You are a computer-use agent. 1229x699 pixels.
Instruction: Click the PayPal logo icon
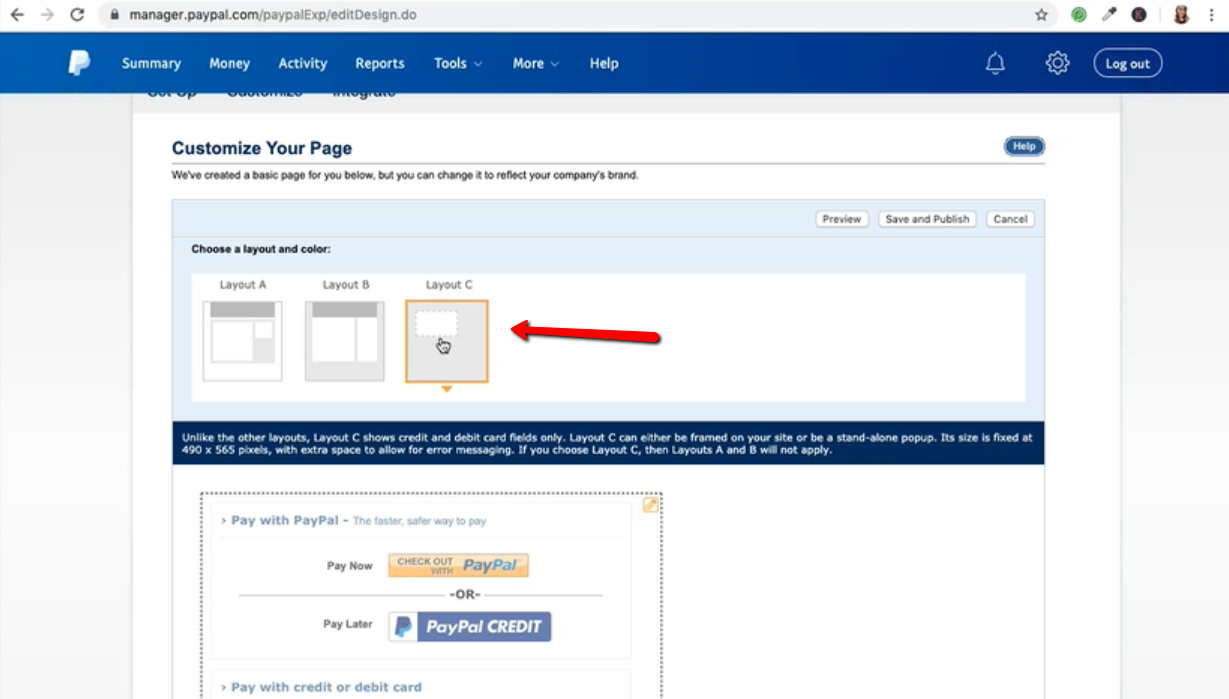(x=79, y=63)
